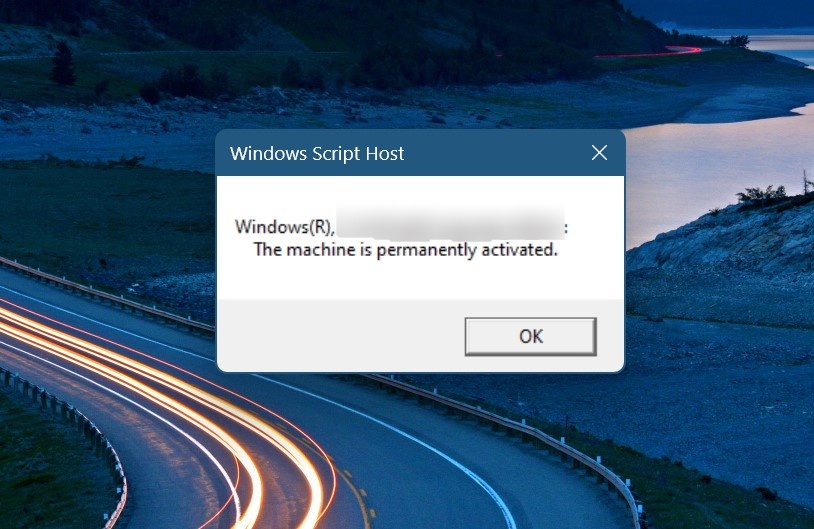This screenshot has width=814, height=529.
Task: Click the gray footer area left of OK
Action: point(340,336)
